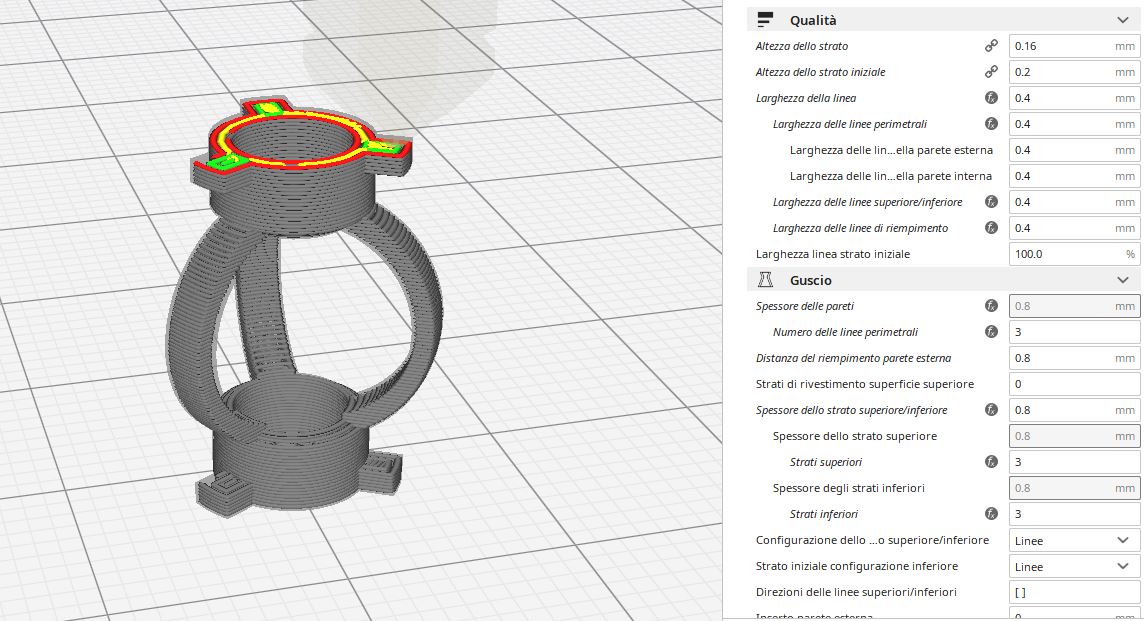Click the formula icon for Strati superiori
The height and width of the screenshot is (621, 1144).
coord(991,462)
